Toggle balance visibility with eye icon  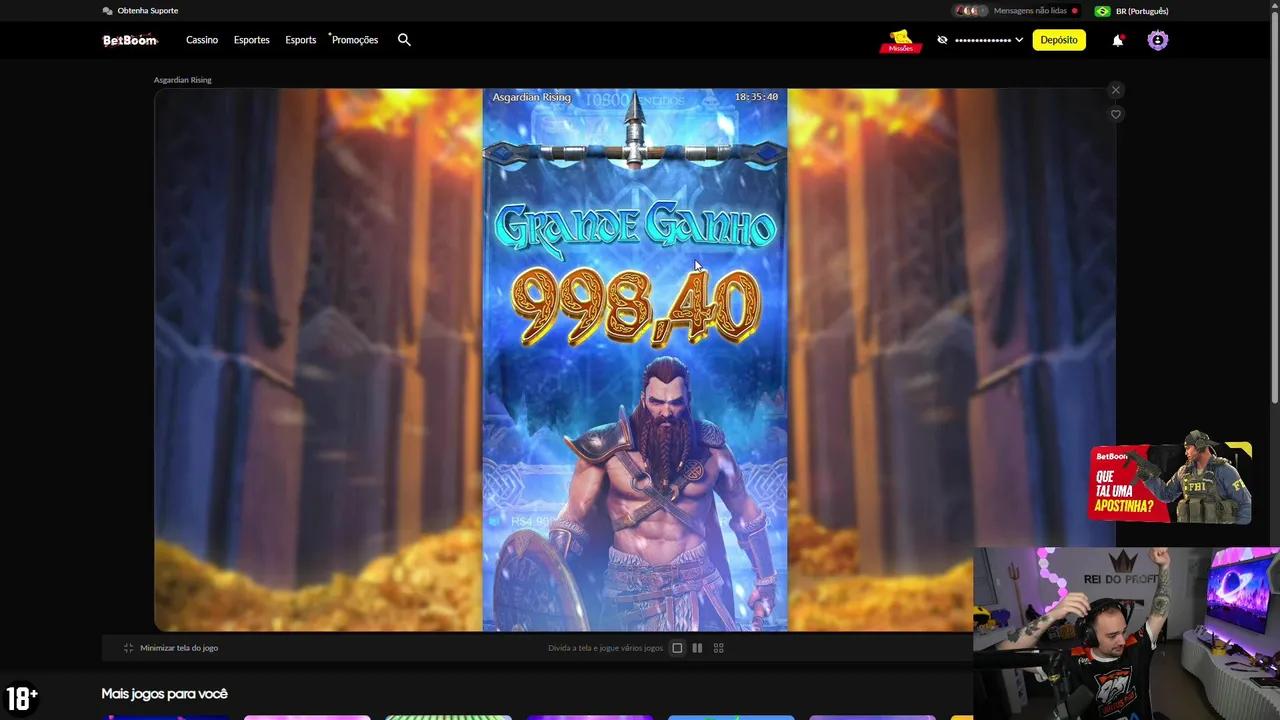point(941,40)
